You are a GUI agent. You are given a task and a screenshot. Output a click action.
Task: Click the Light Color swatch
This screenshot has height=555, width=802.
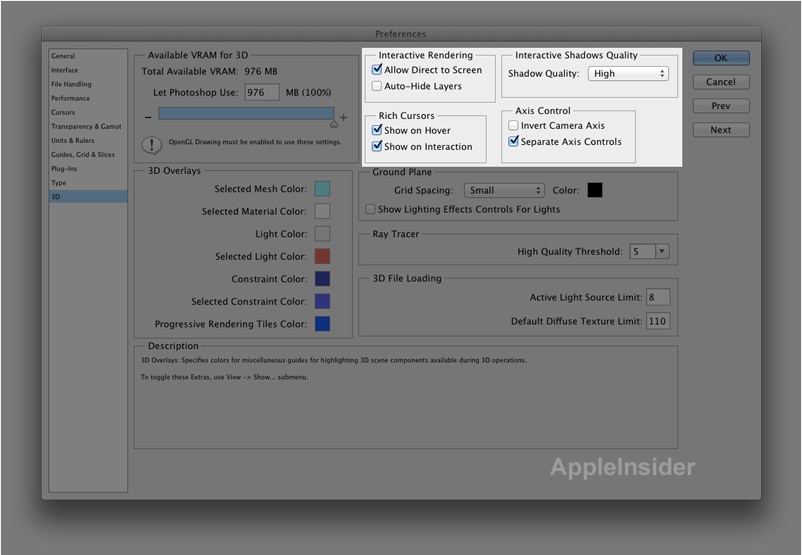(x=322, y=234)
